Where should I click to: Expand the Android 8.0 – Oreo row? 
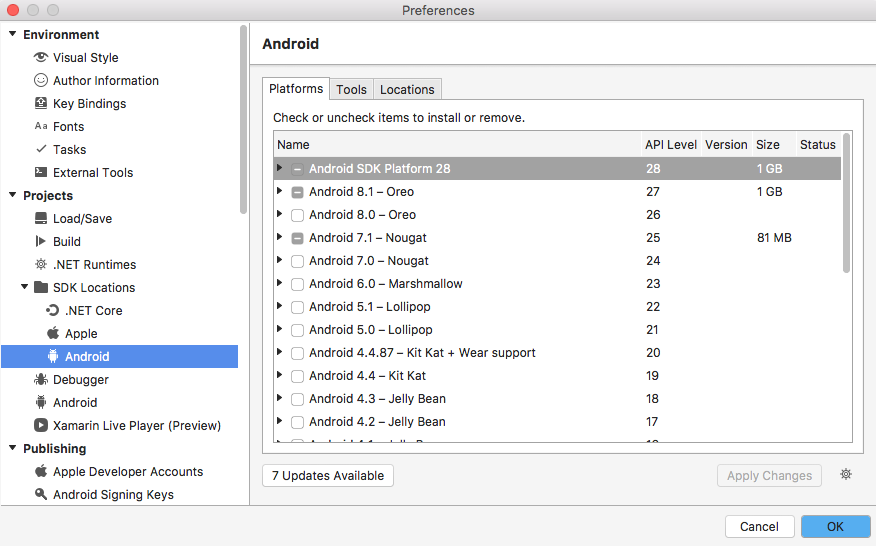tap(279, 213)
